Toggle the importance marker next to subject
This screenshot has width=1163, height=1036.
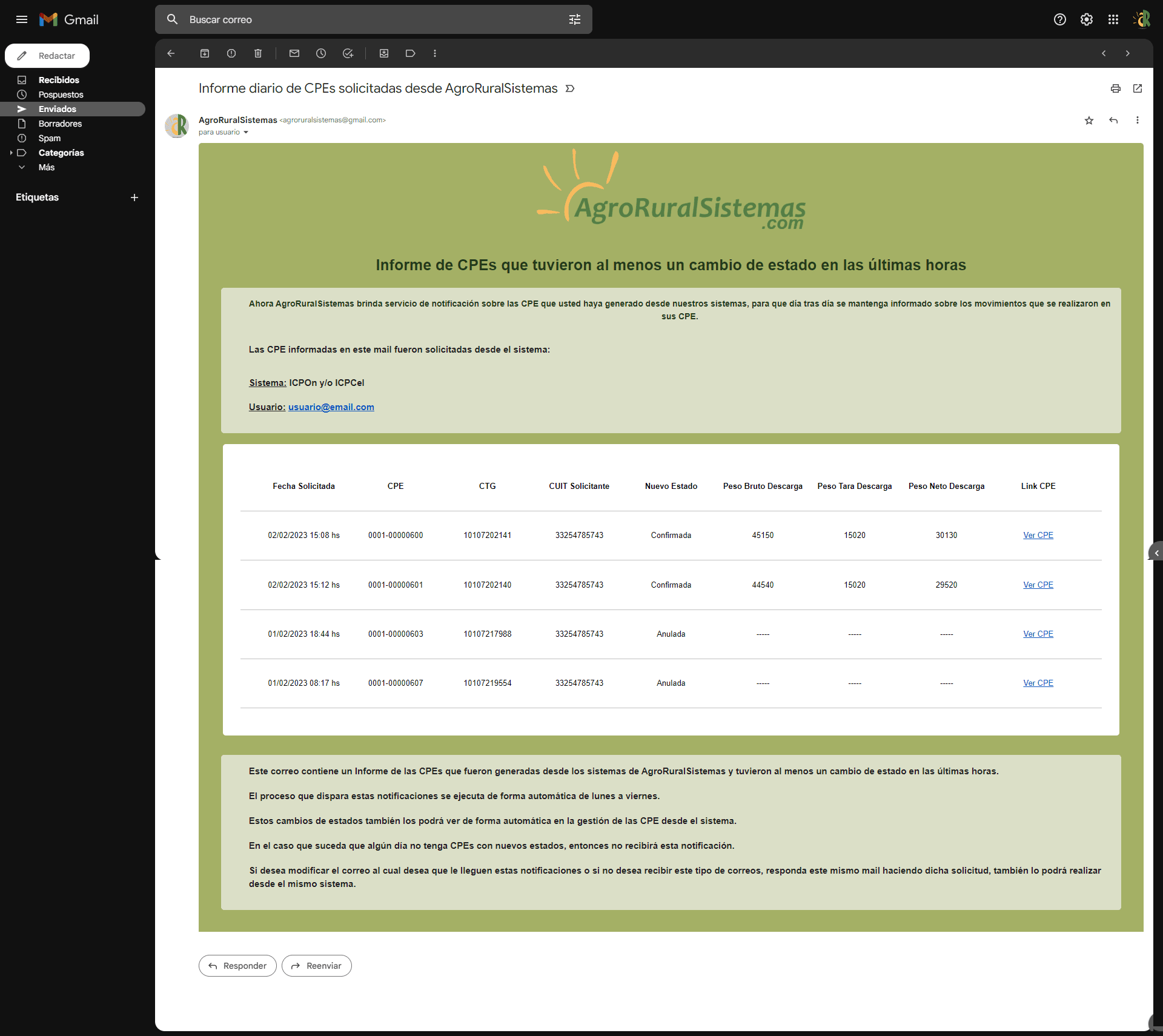point(570,88)
